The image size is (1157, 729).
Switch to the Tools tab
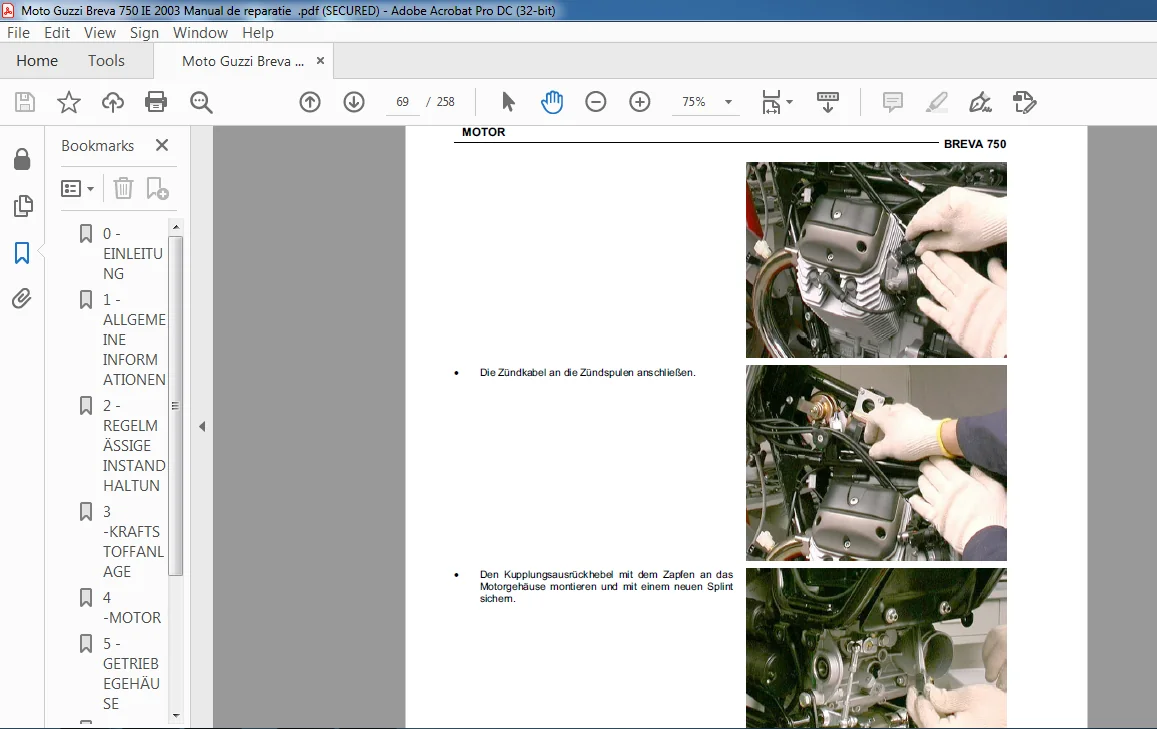pos(106,61)
